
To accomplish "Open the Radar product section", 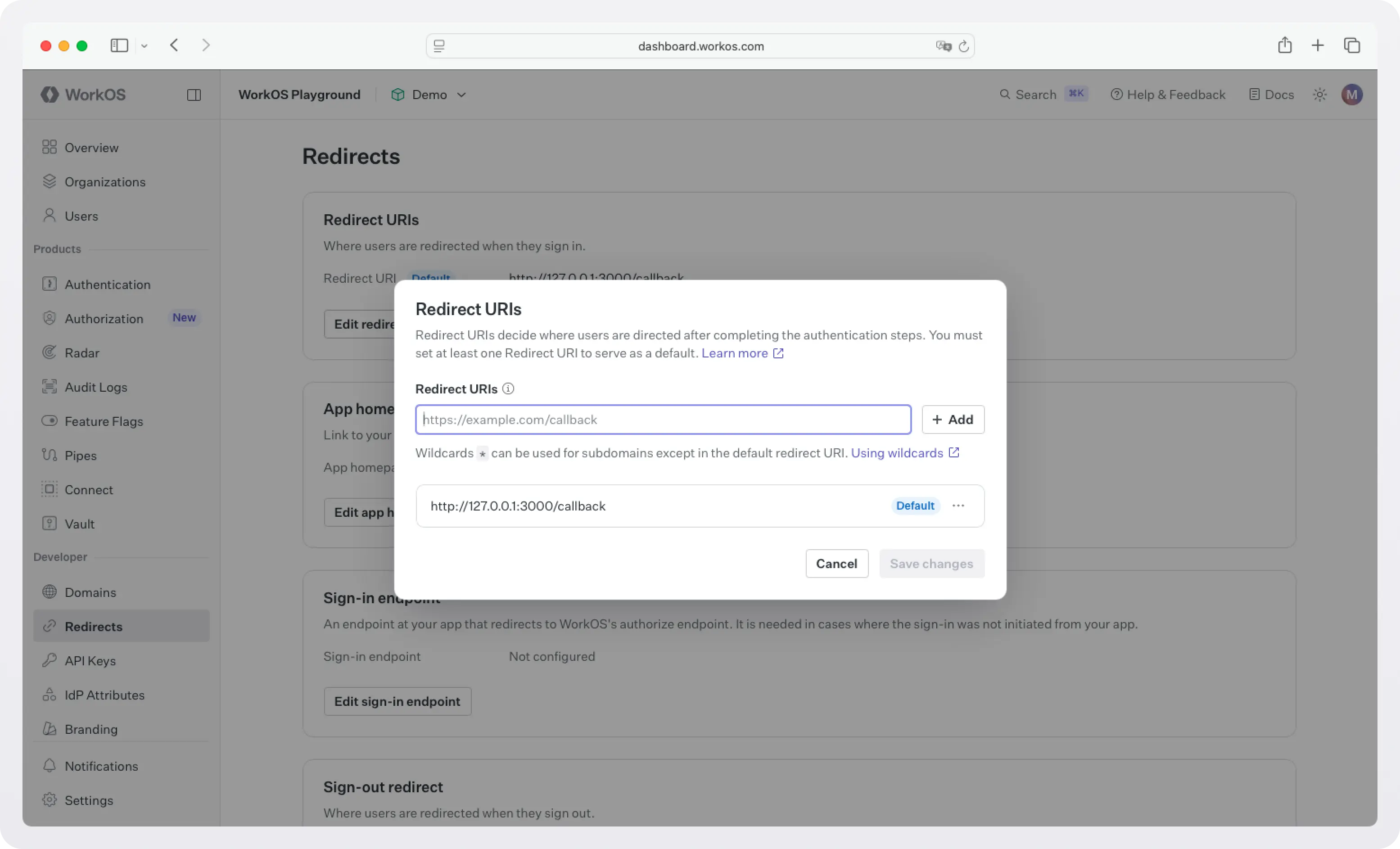I will 82,352.
